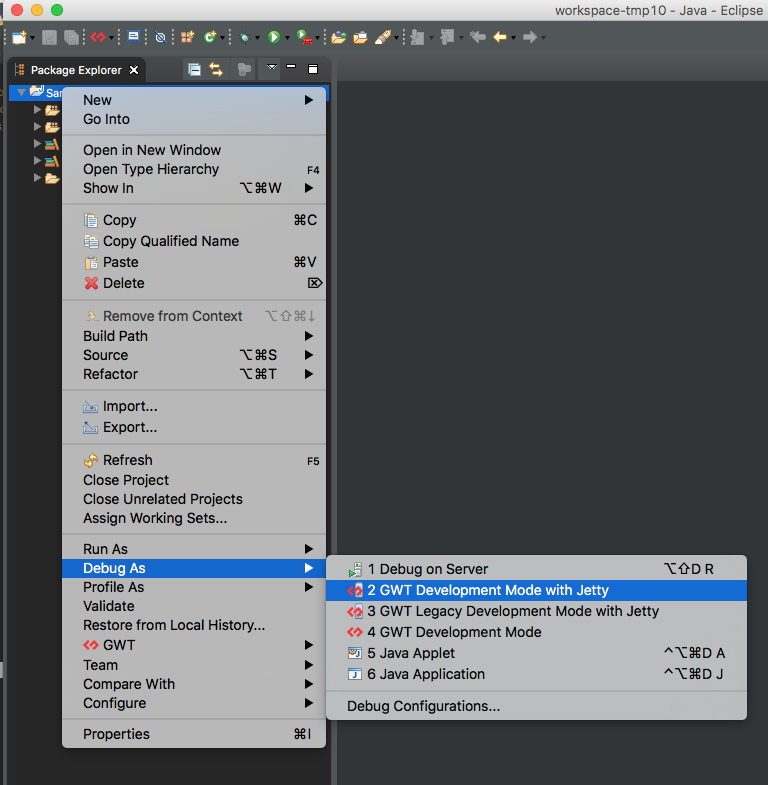This screenshot has height=785, width=768.
Task: Open the GWT submenu in context menu
Action: point(194,645)
